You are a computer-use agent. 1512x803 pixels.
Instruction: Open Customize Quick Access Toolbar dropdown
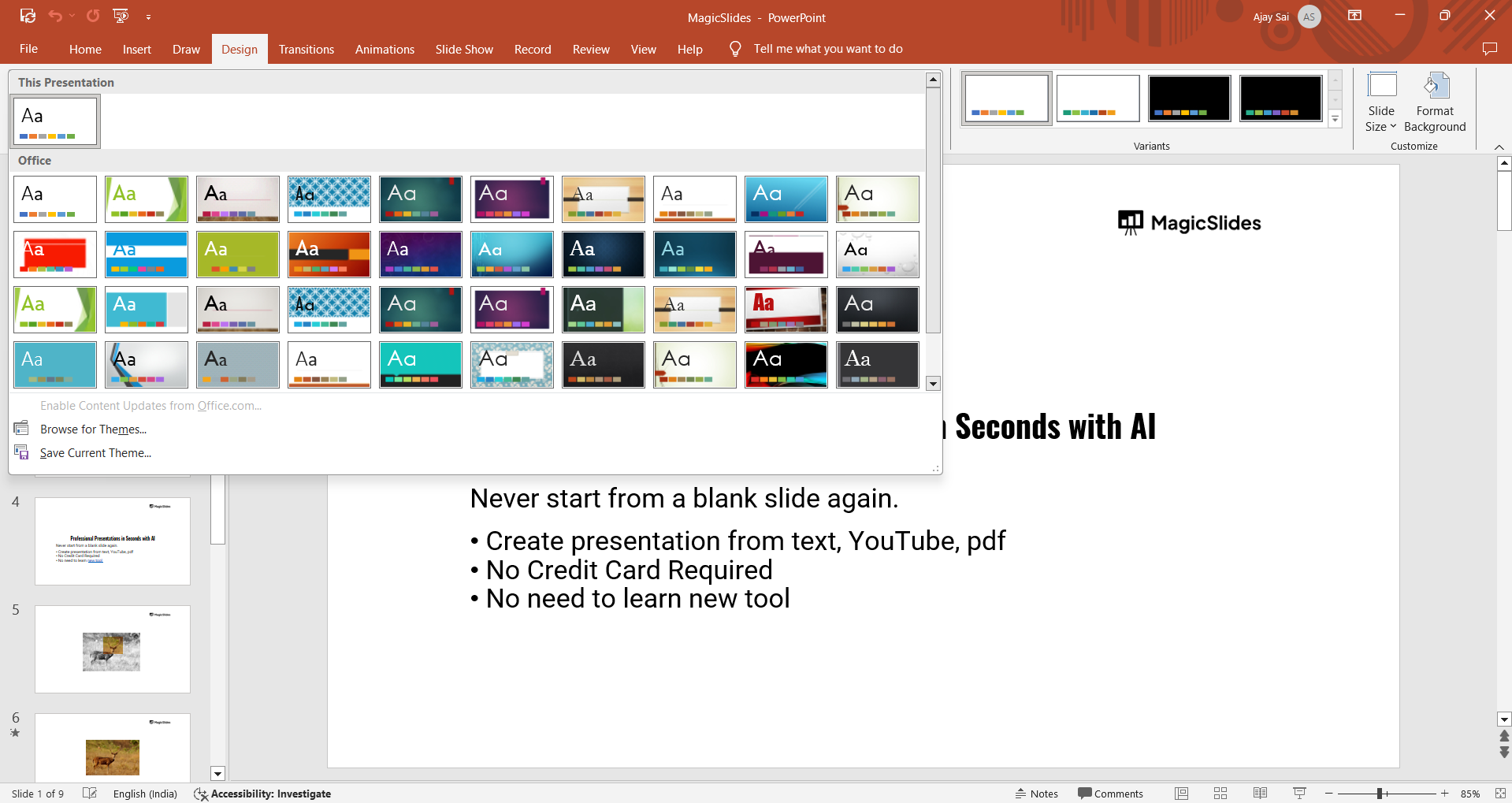[x=148, y=17]
